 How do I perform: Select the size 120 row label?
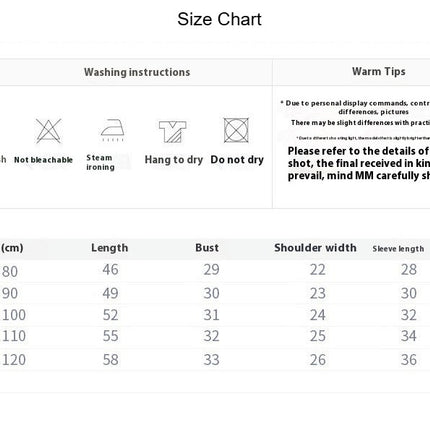[14, 360]
